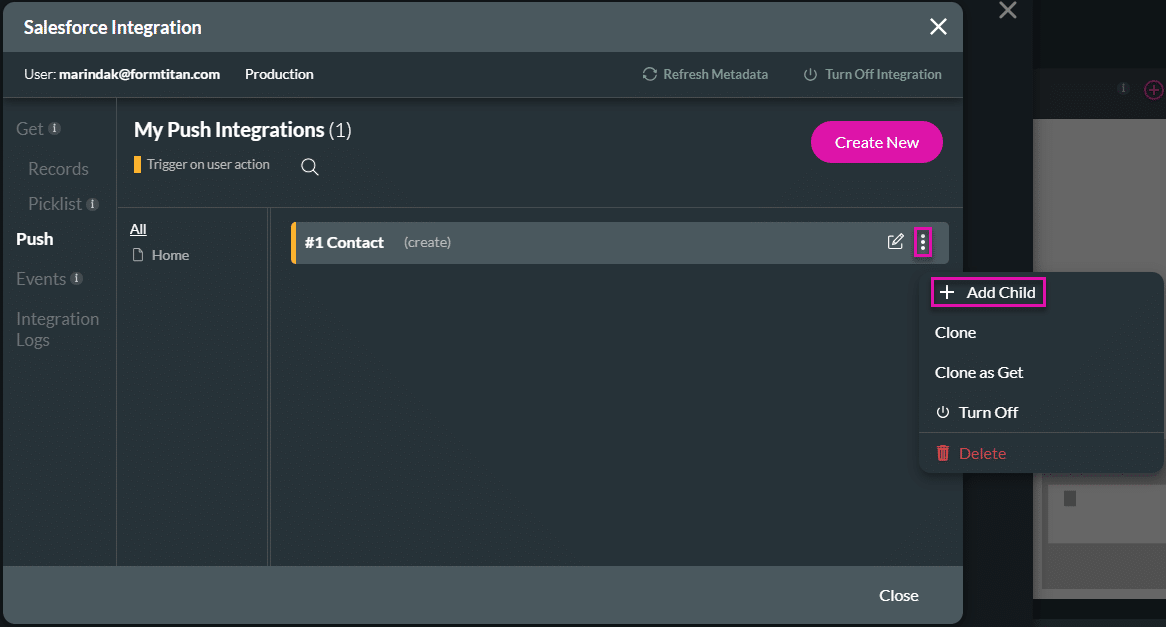Screen dimensions: 1166x627
Task: Go to Records in the sidebar
Action: click(x=58, y=169)
